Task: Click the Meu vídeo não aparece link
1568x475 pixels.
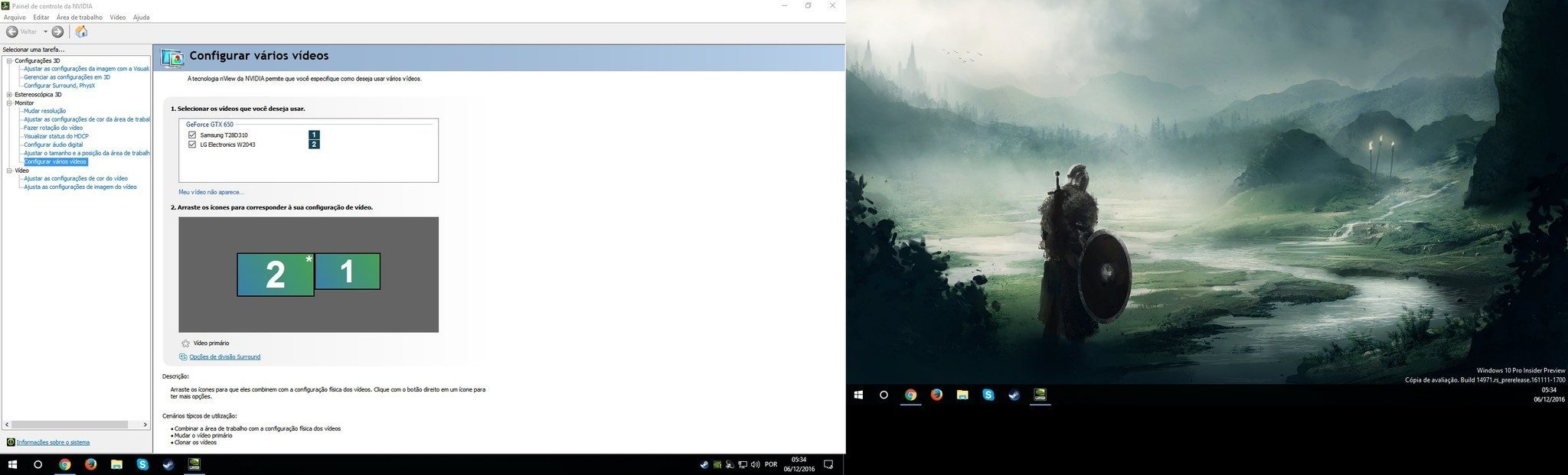Action: (211, 192)
